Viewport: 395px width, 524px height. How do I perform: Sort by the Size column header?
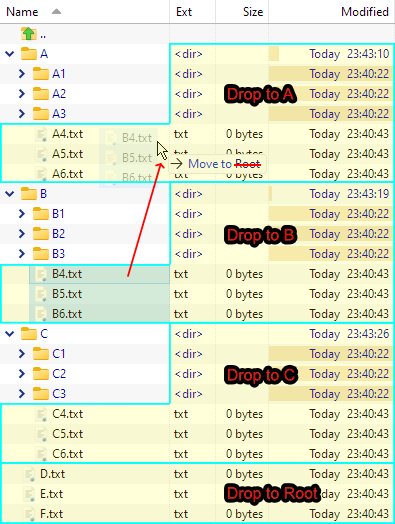coord(242,12)
